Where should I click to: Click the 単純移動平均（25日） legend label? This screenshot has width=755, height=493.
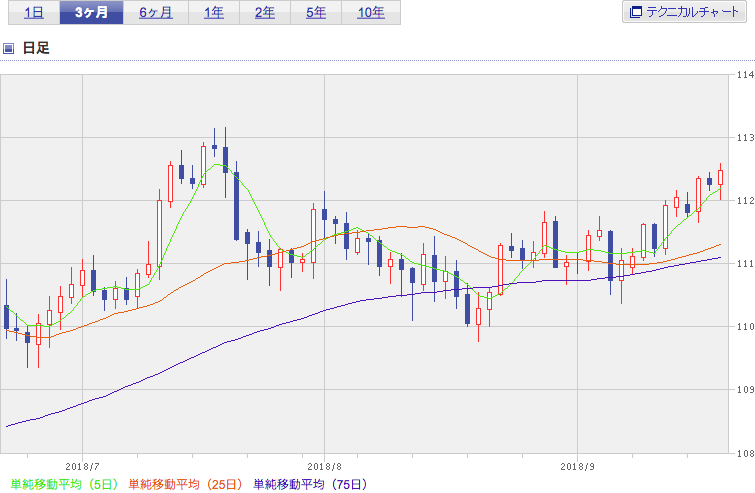tap(185, 484)
